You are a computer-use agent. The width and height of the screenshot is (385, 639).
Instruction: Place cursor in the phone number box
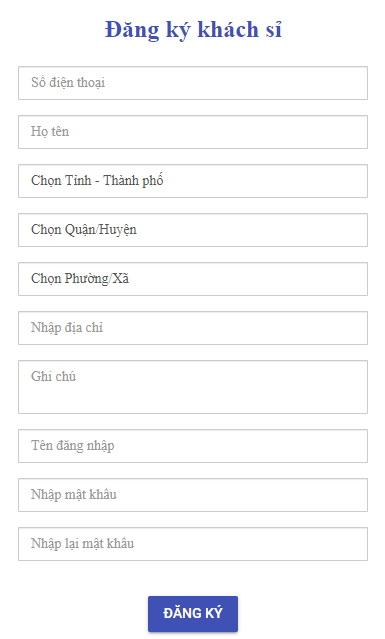193,83
